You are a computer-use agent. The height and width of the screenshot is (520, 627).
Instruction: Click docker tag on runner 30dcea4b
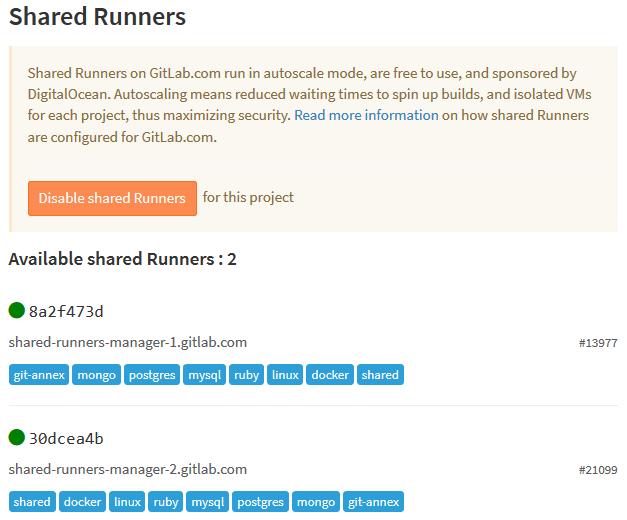(x=82, y=502)
